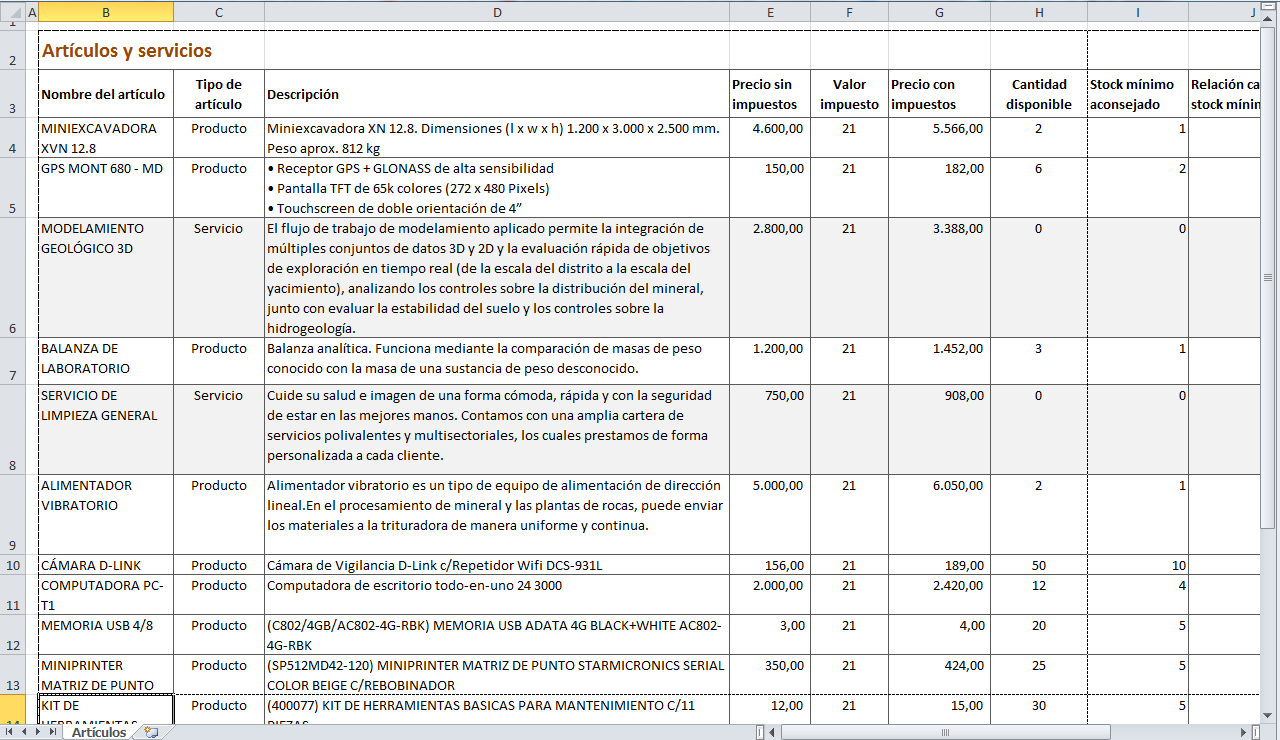Screen dimensions: 1280x740
Task: Select the 'Servicio' type cell for MODELAMIENTO GEOLÓGICO
Action: 219,278
